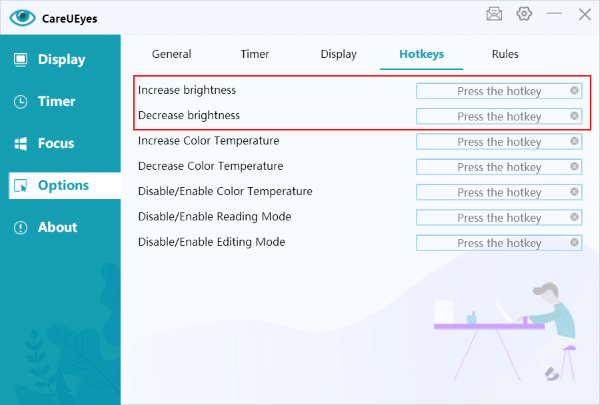Open the Display tab in the top tab row
Screen dimensions: 600x405
point(338,54)
